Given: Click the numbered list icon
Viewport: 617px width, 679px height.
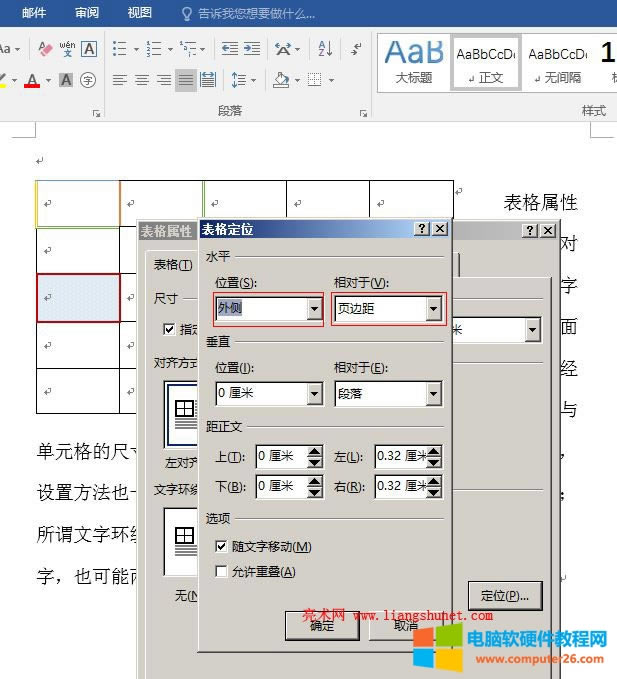Looking at the screenshot, I should [154, 48].
